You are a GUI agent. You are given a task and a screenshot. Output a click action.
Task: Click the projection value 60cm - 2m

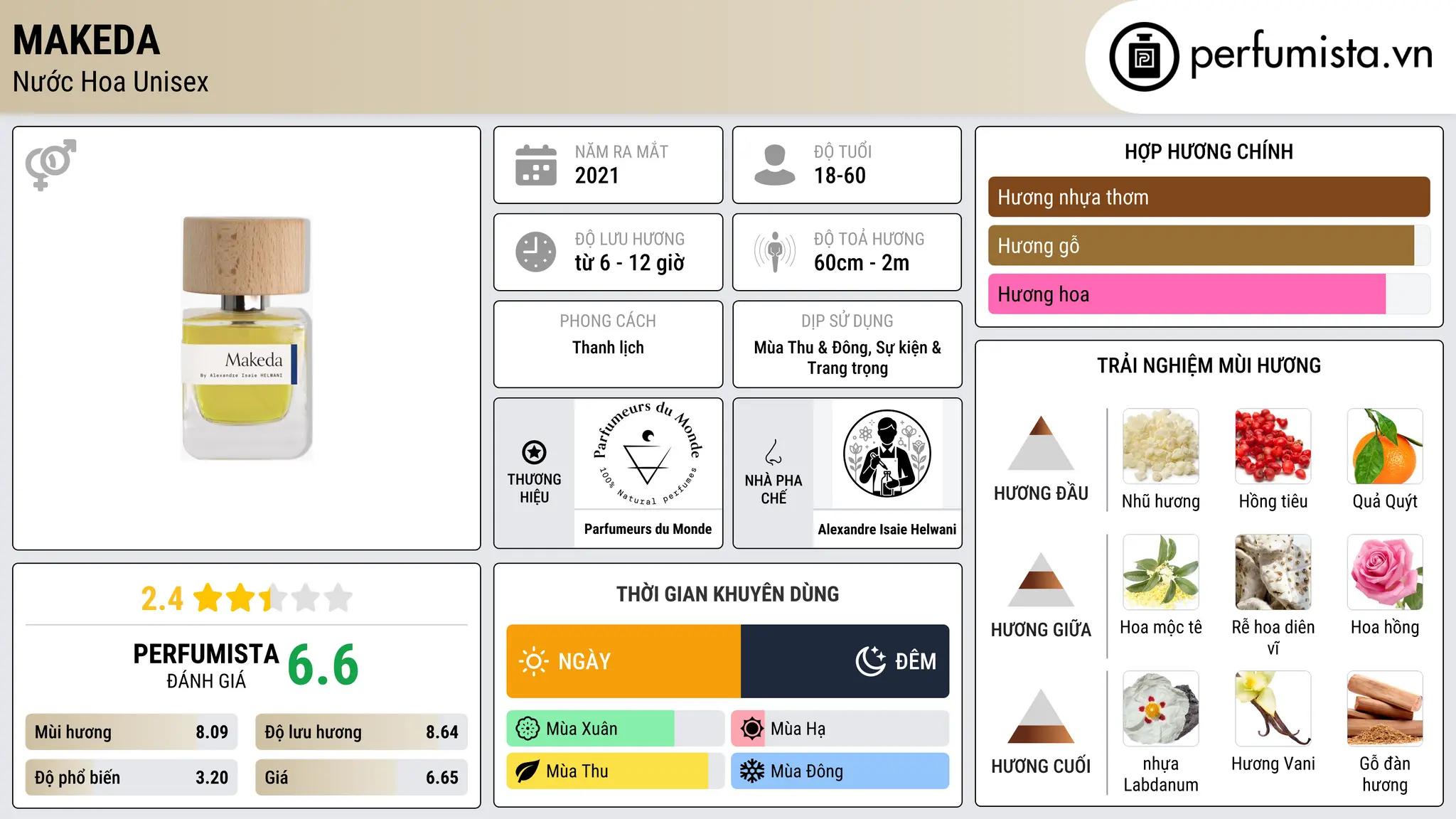click(x=862, y=263)
